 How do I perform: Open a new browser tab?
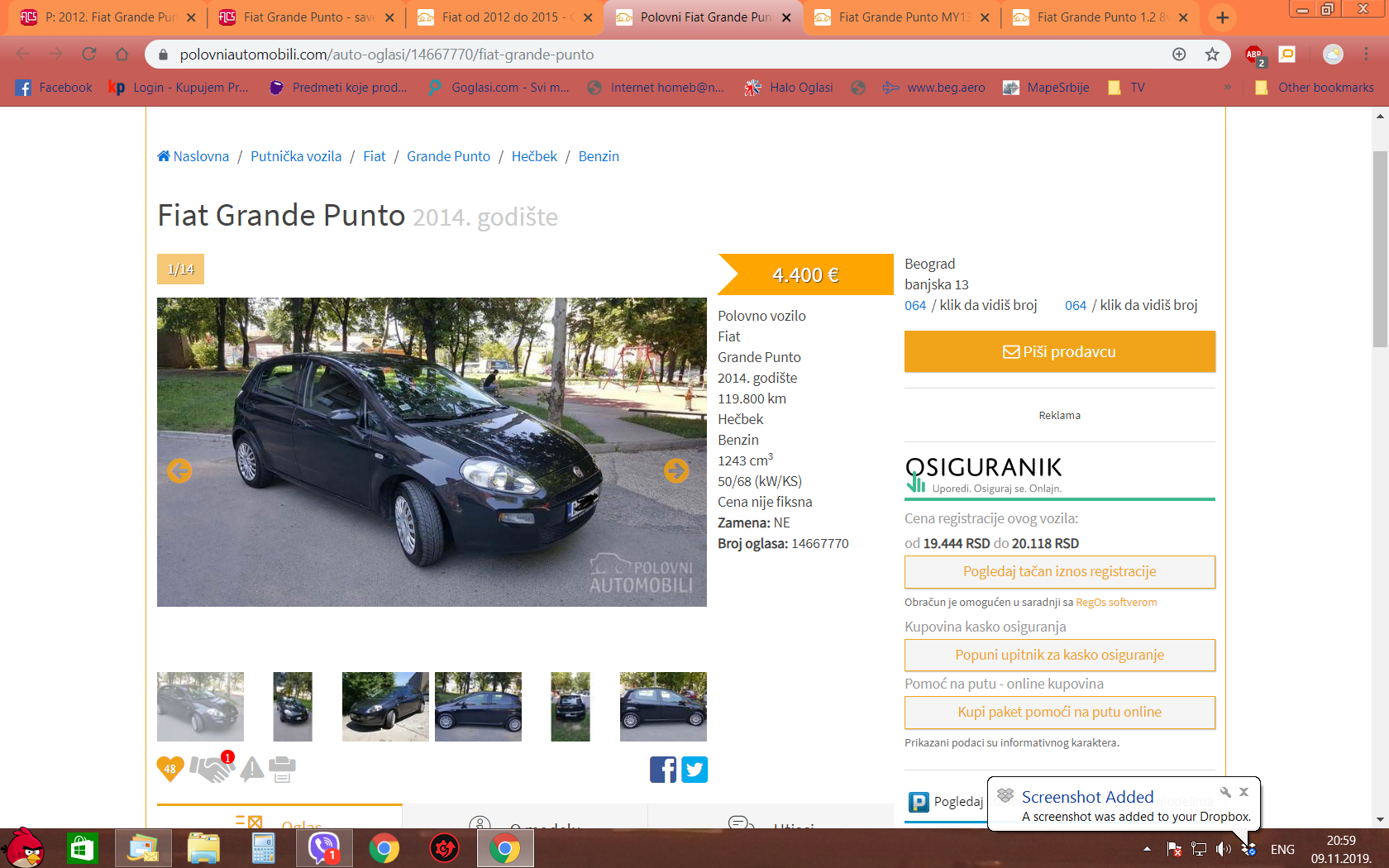click(1222, 17)
